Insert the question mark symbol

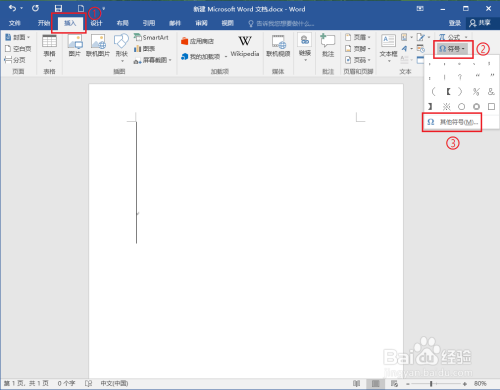(x=460, y=77)
